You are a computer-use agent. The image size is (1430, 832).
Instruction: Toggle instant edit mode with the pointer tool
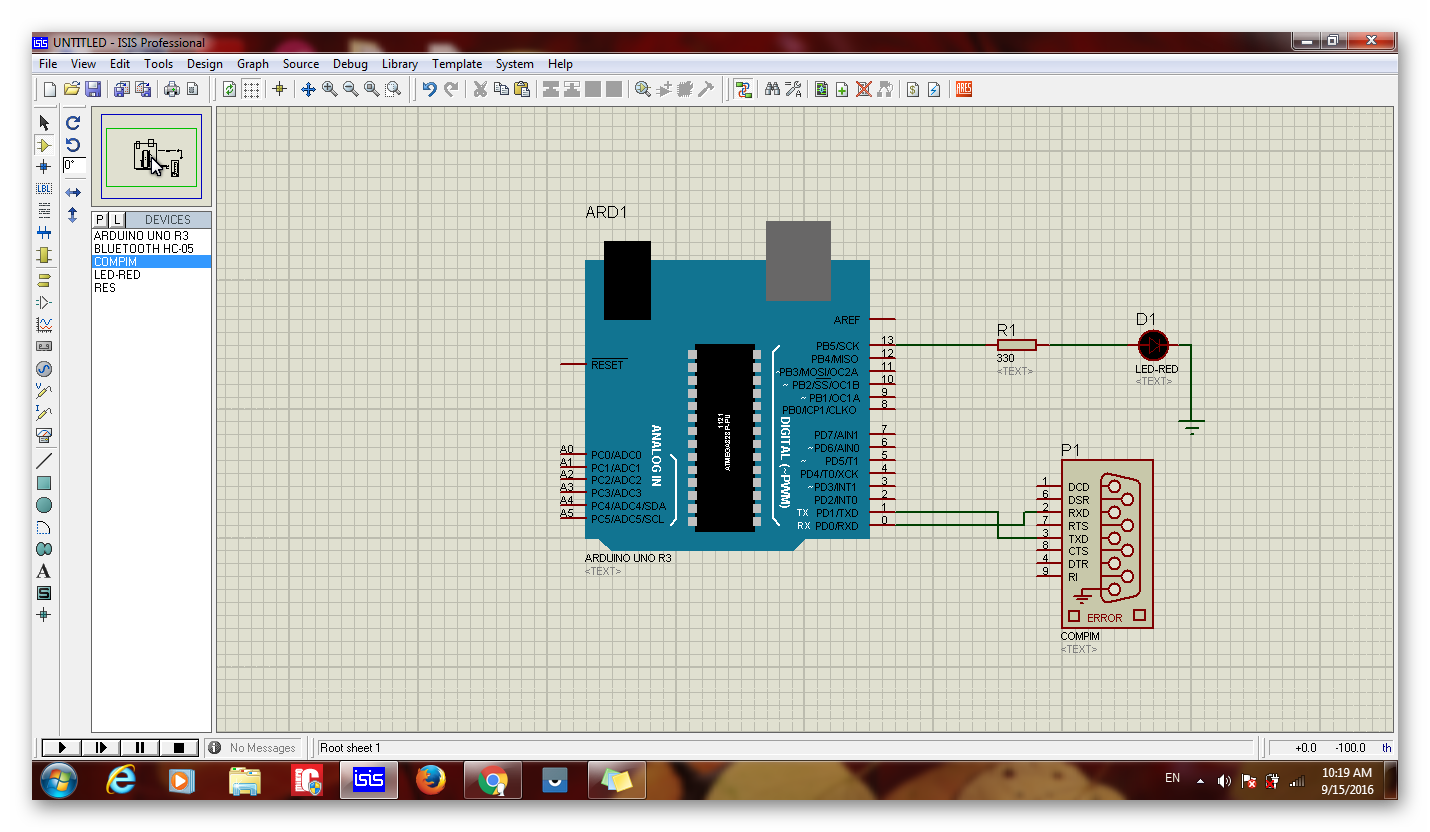[x=43, y=122]
